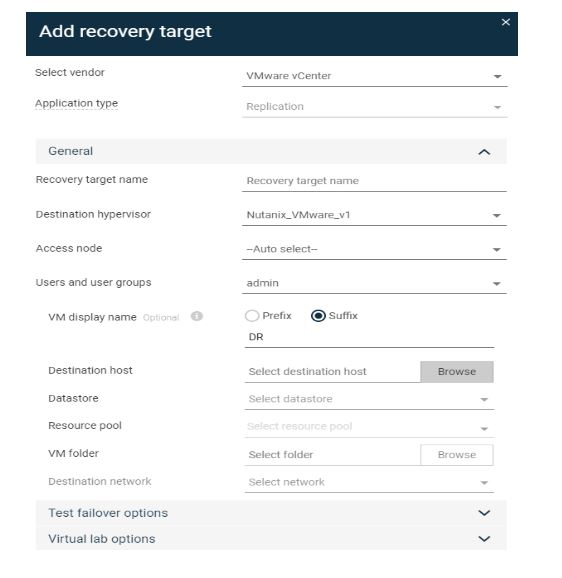Click the DR suffix text field
This screenshot has height=578, width=562.
[x=369, y=337]
